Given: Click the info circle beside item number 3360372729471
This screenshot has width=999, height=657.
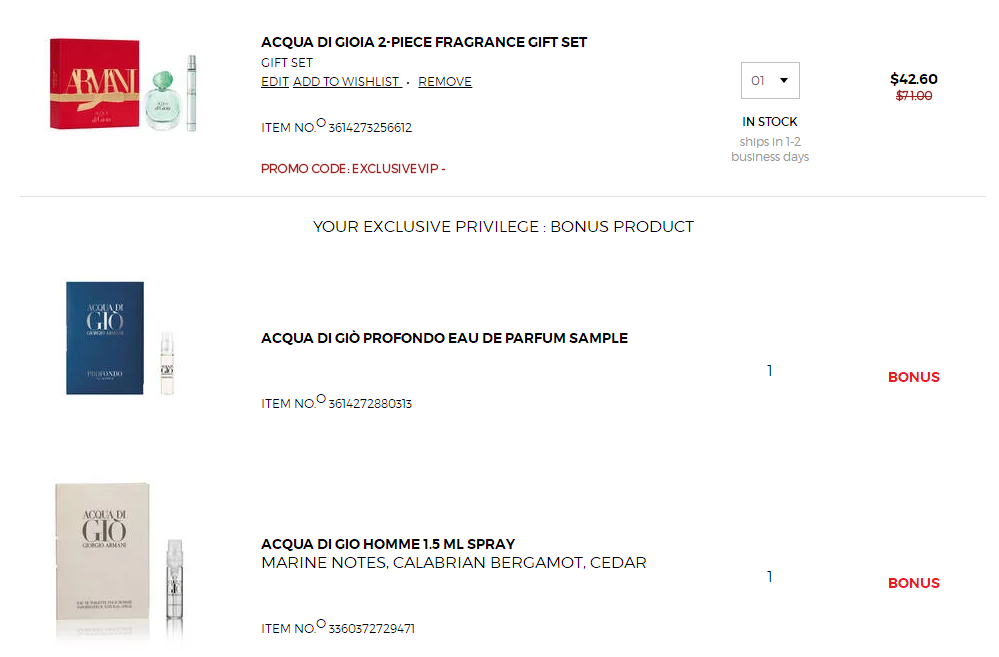Looking at the screenshot, I should point(321,624).
